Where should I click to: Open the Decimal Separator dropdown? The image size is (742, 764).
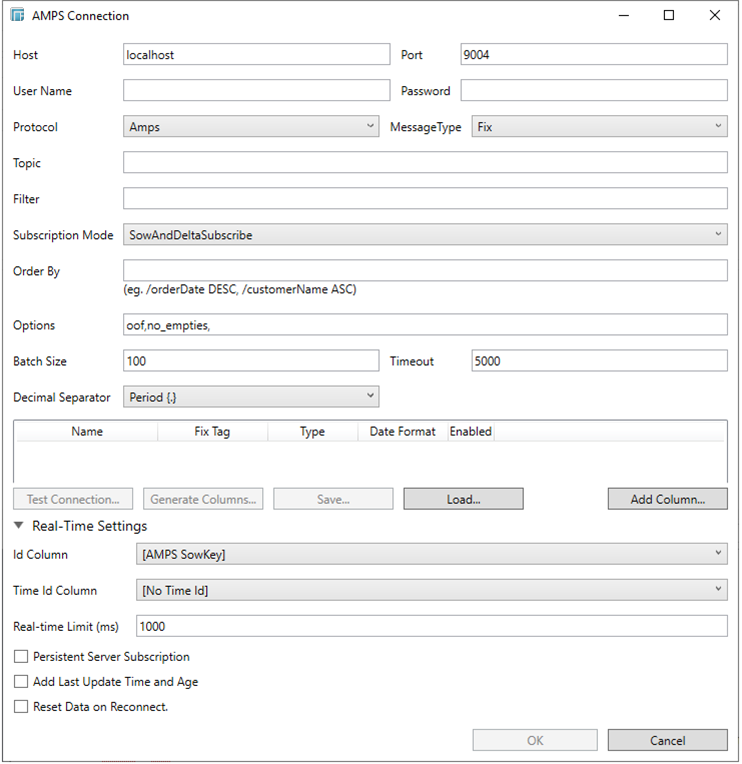coord(250,397)
